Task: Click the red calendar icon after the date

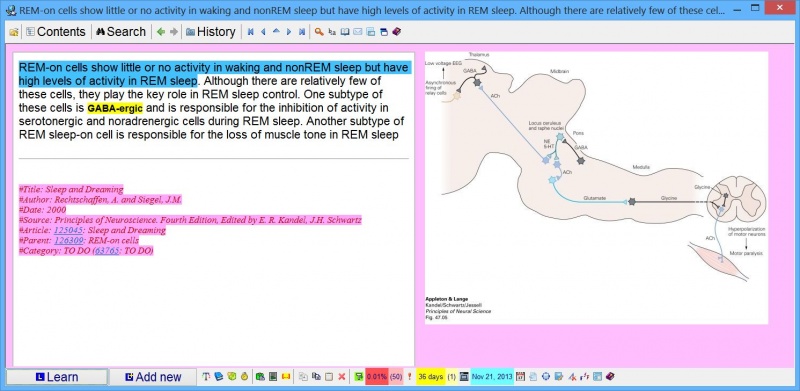Action: click(520, 377)
